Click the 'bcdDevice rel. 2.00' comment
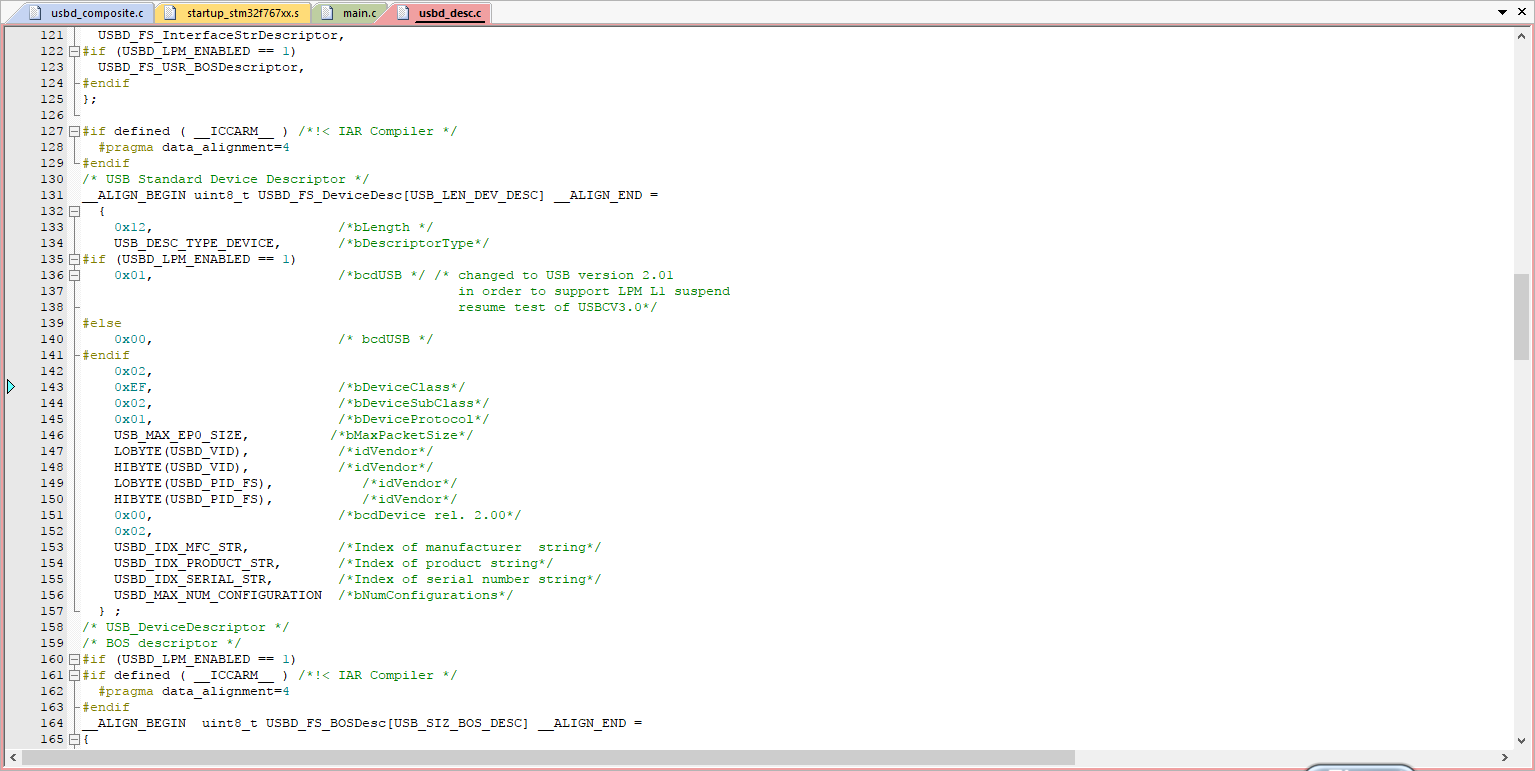Image resolution: width=1535 pixels, height=771 pixels. tap(429, 515)
